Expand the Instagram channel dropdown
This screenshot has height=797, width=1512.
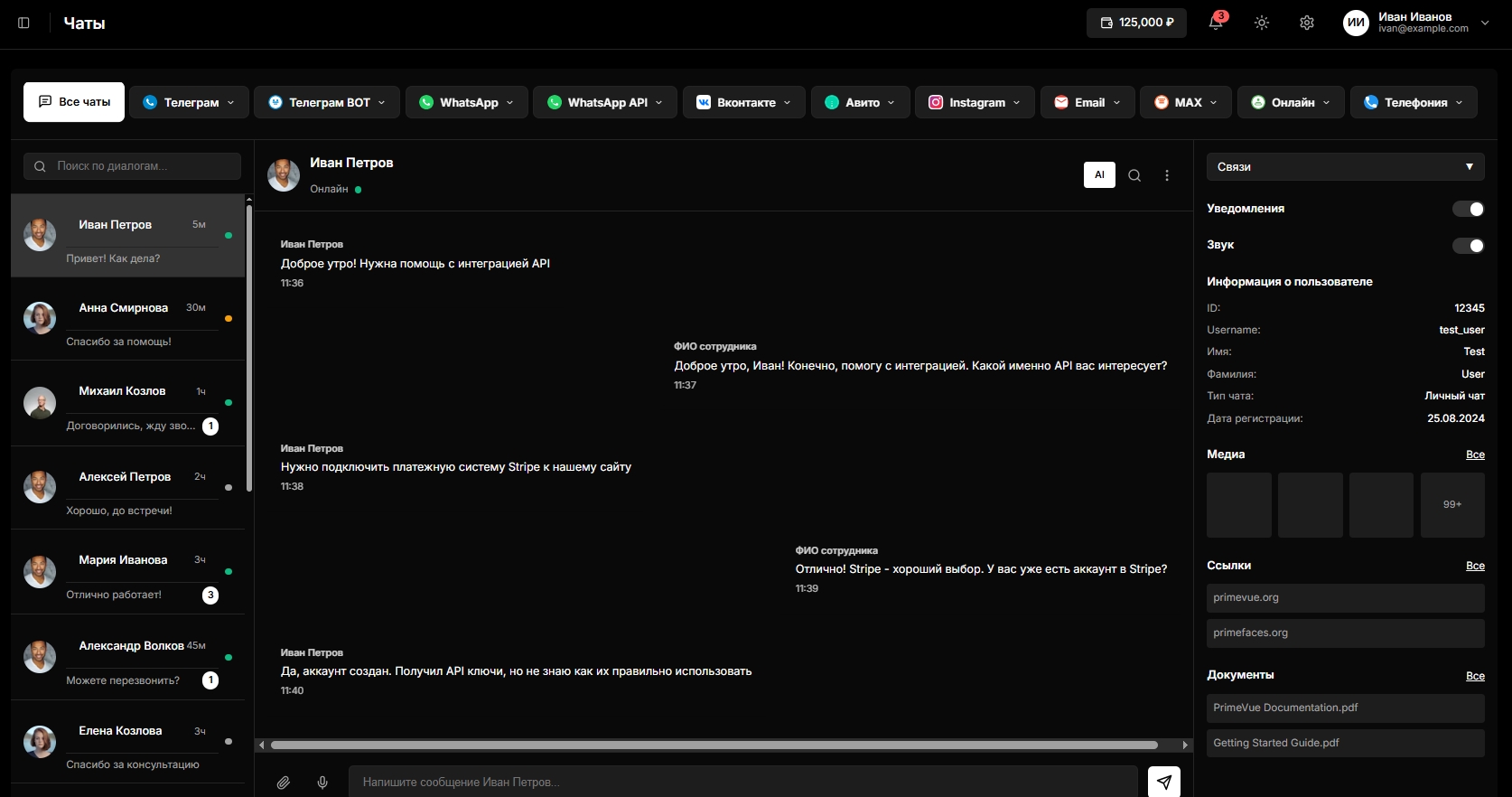click(x=975, y=102)
